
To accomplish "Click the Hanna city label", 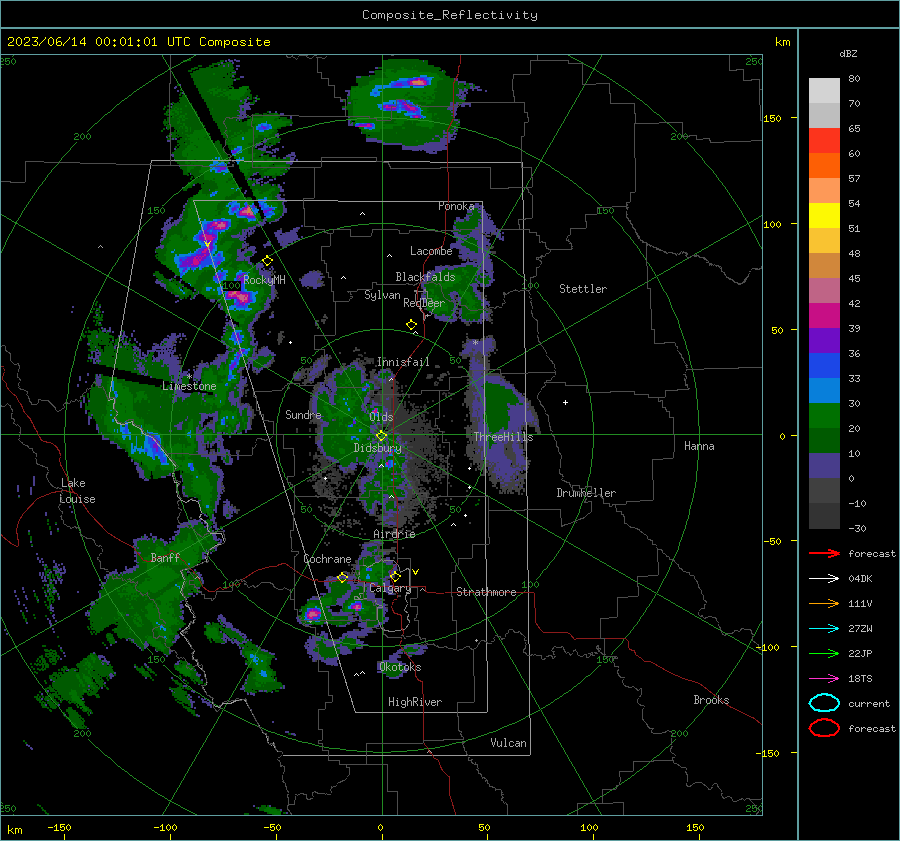I will point(699,446).
